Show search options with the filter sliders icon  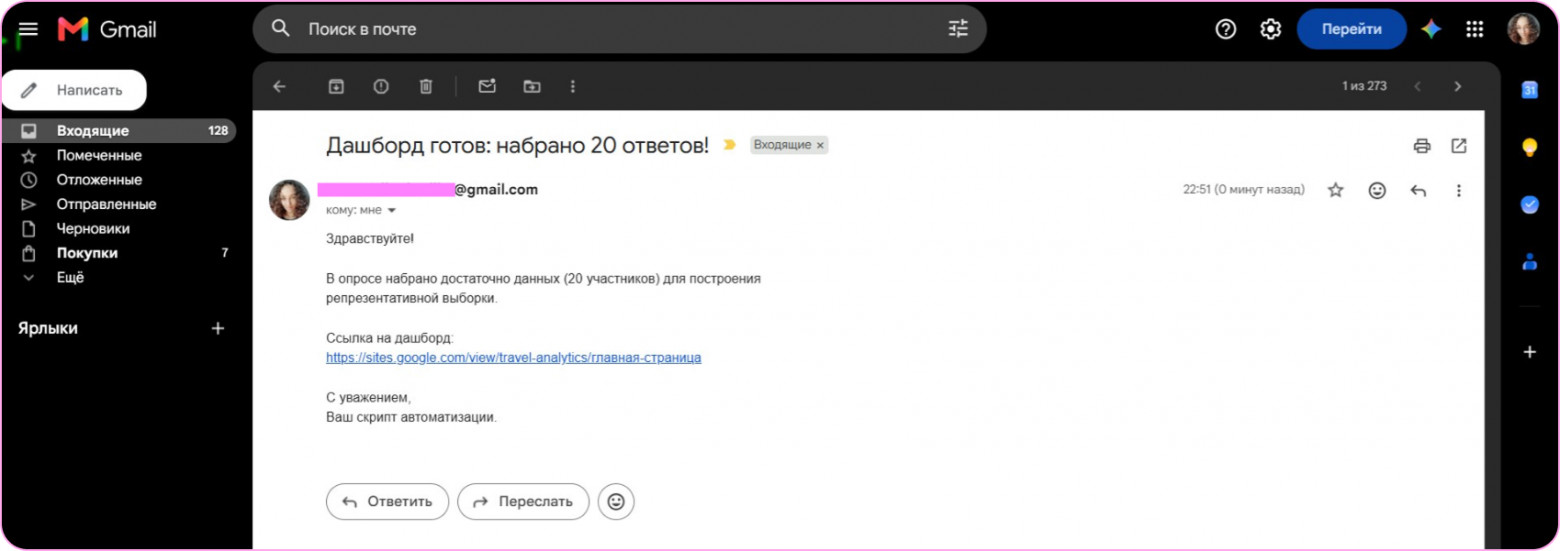pyautogui.click(x=958, y=29)
